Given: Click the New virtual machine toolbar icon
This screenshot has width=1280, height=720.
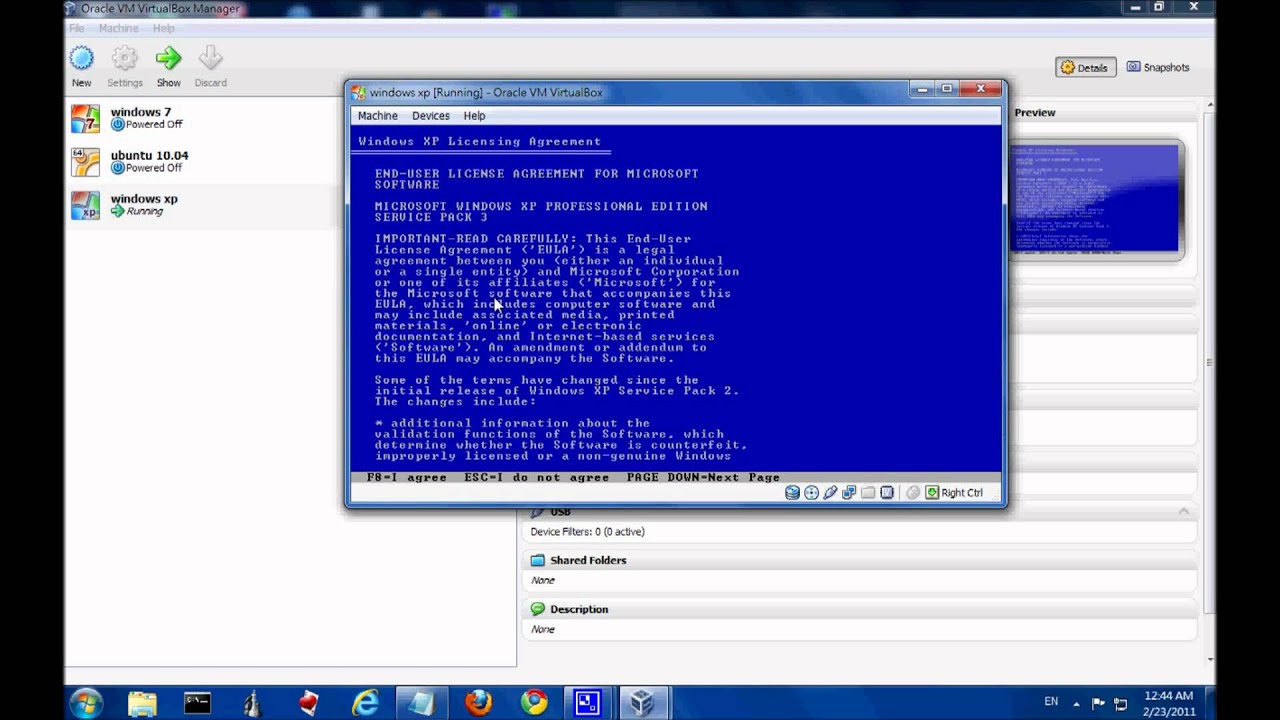Looking at the screenshot, I should click(x=81, y=58).
